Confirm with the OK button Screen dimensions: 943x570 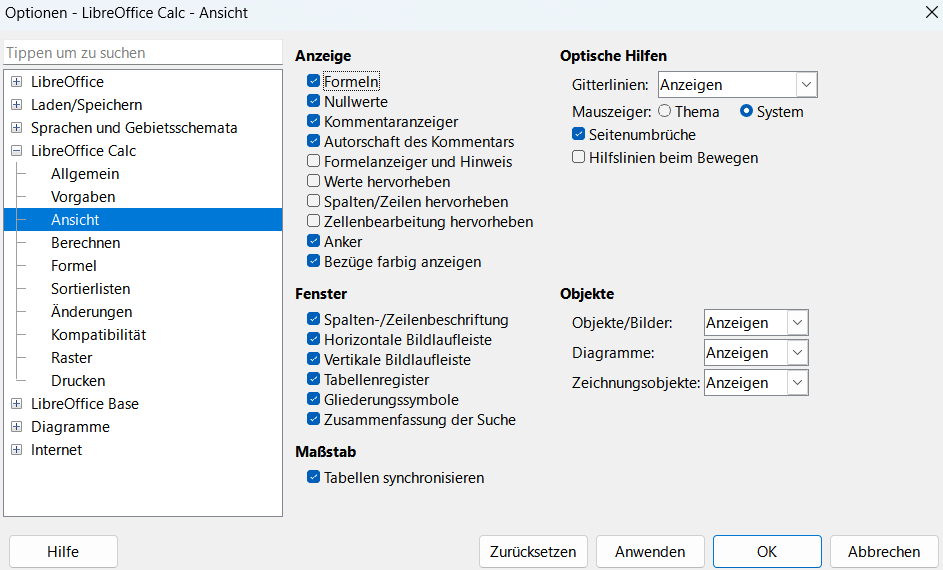pyautogui.click(x=767, y=551)
